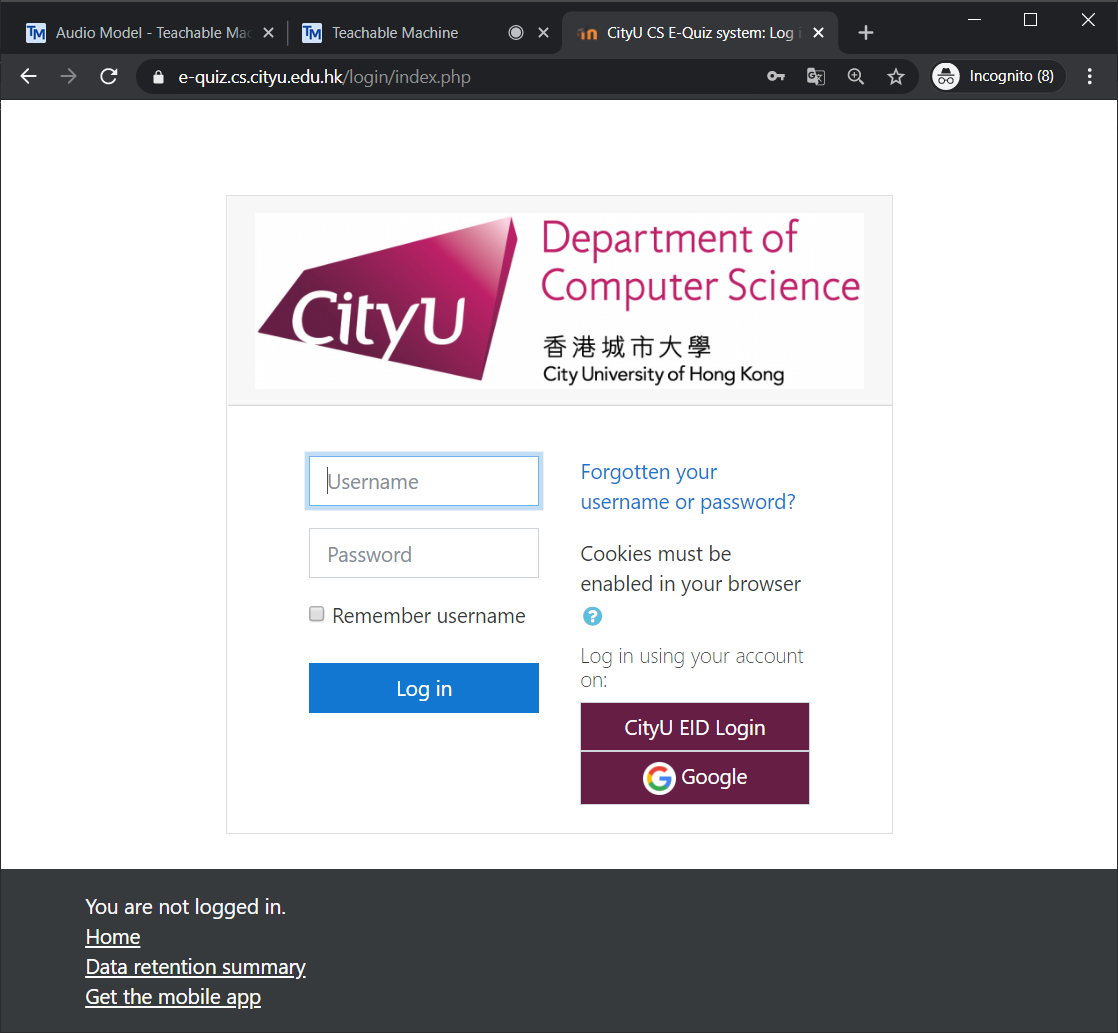Bookmark this page with the star icon
Image resolution: width=1118 pixels, height=1033 pixels.
[896, 76]
